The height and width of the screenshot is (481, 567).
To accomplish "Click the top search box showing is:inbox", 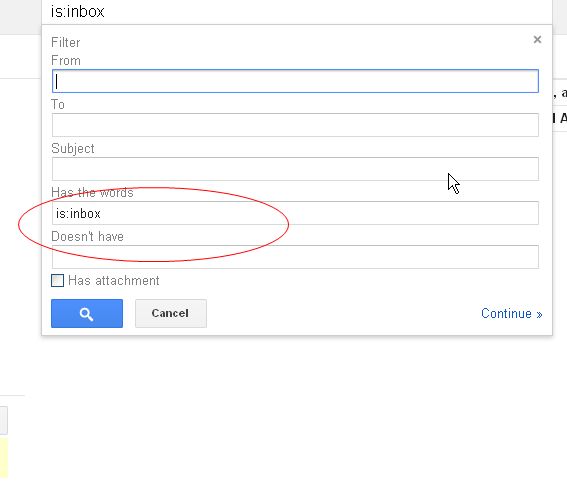I will pyautogui.click(x=297, y=12).
